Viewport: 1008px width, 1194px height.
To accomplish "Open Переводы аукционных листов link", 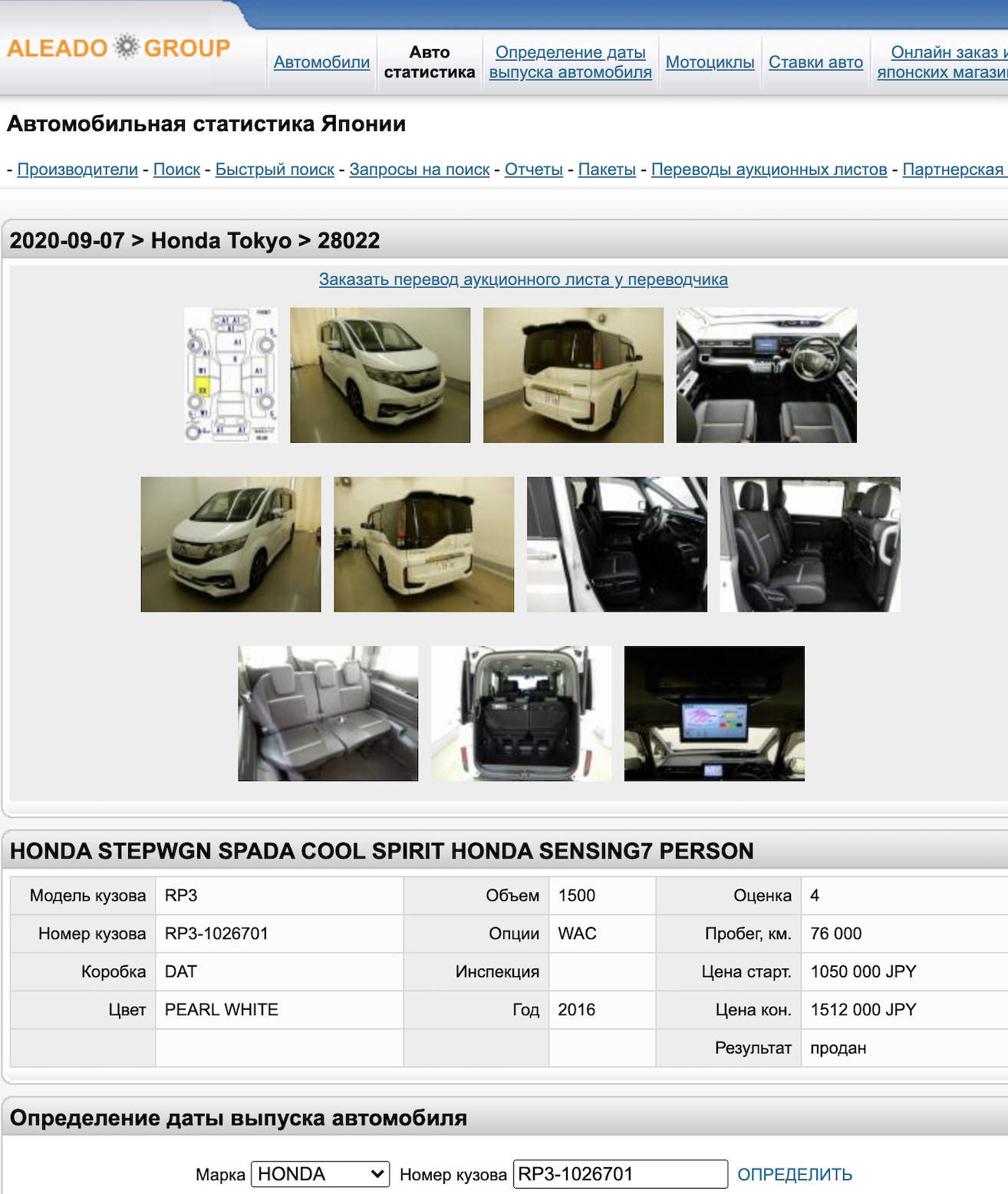I will pyautogui.click(x=769, y=170).
